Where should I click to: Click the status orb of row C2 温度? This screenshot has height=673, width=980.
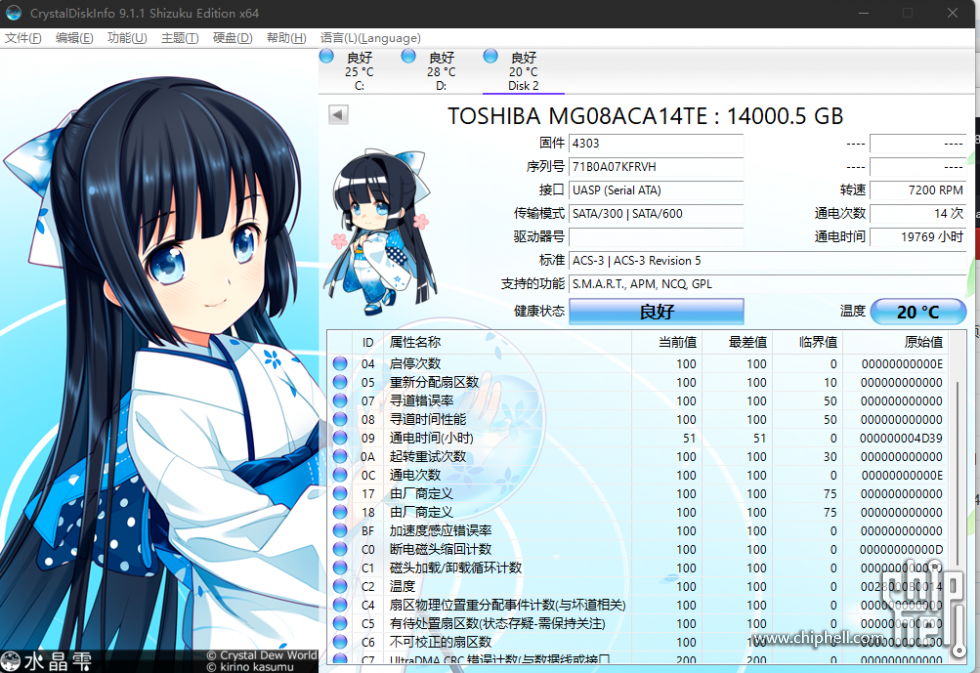tap(340, 586)
